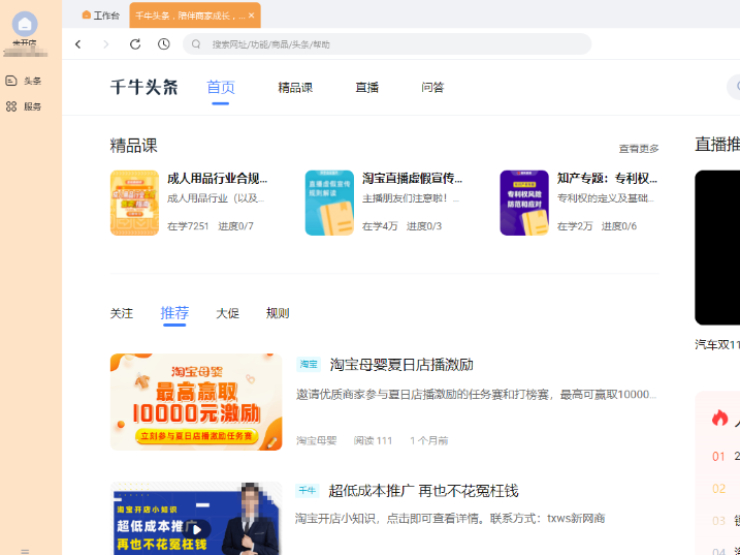Open the 直播 navigation tab
The image size is (740, 555).
point(367,88)
